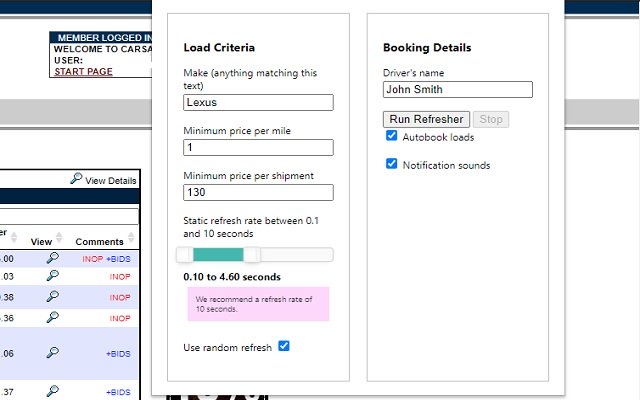Click INOP text in the .36 row
The image size is (640, 400).
[120, 318]
